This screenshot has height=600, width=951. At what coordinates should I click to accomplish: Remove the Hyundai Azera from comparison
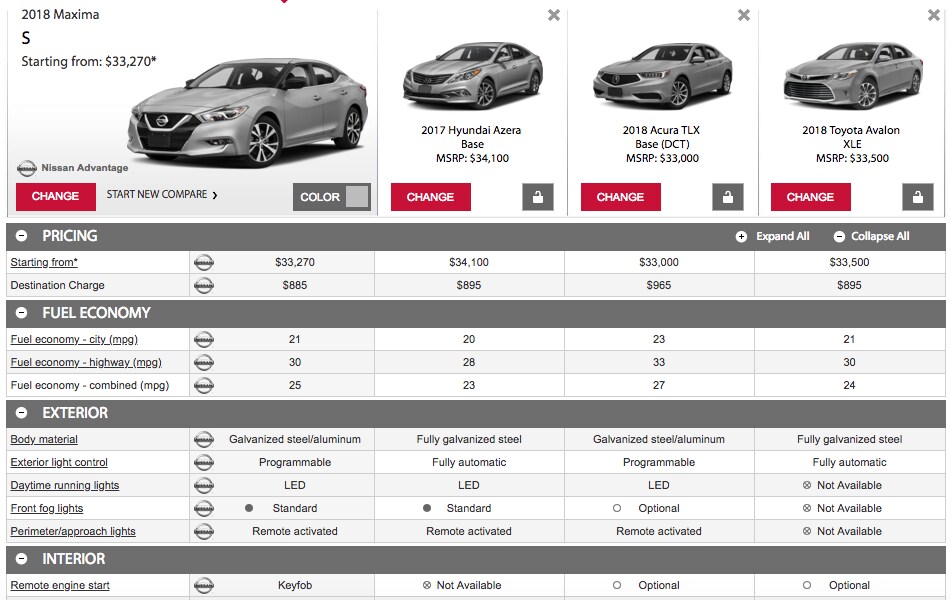tap(554, 15)
